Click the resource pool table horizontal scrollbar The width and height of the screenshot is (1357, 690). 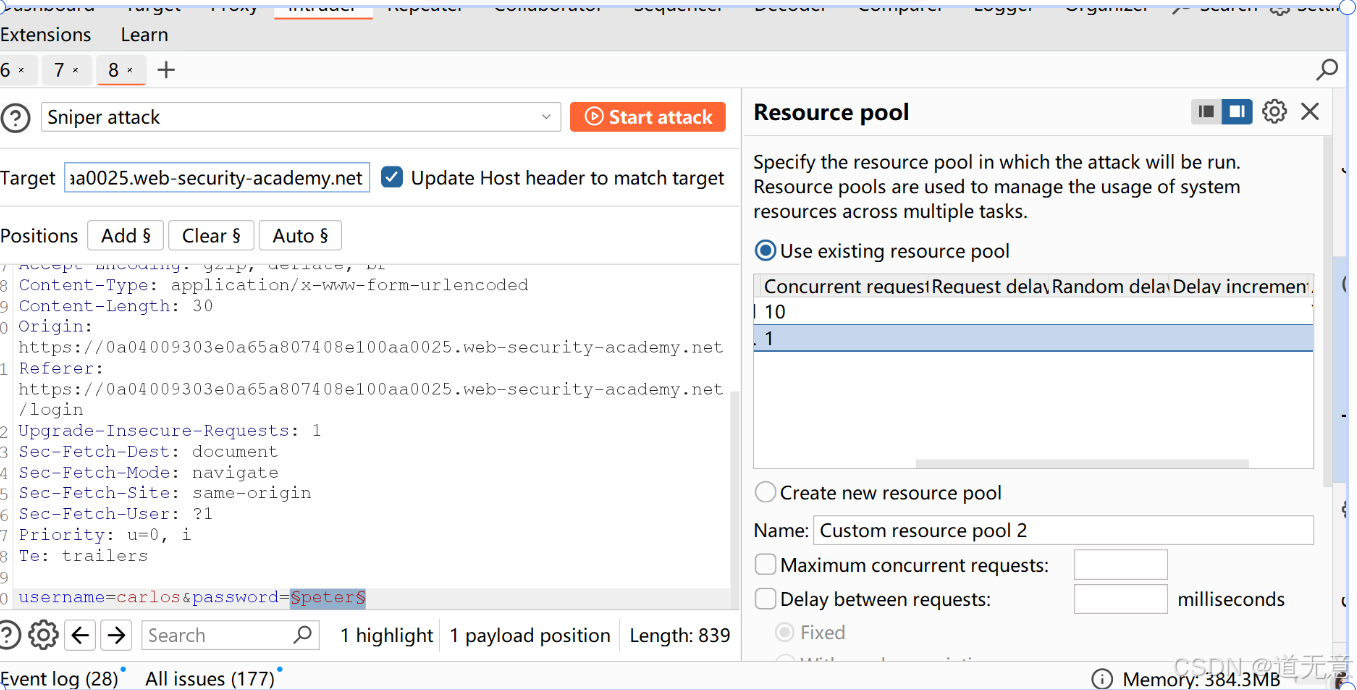click(x=1082, y=464)
